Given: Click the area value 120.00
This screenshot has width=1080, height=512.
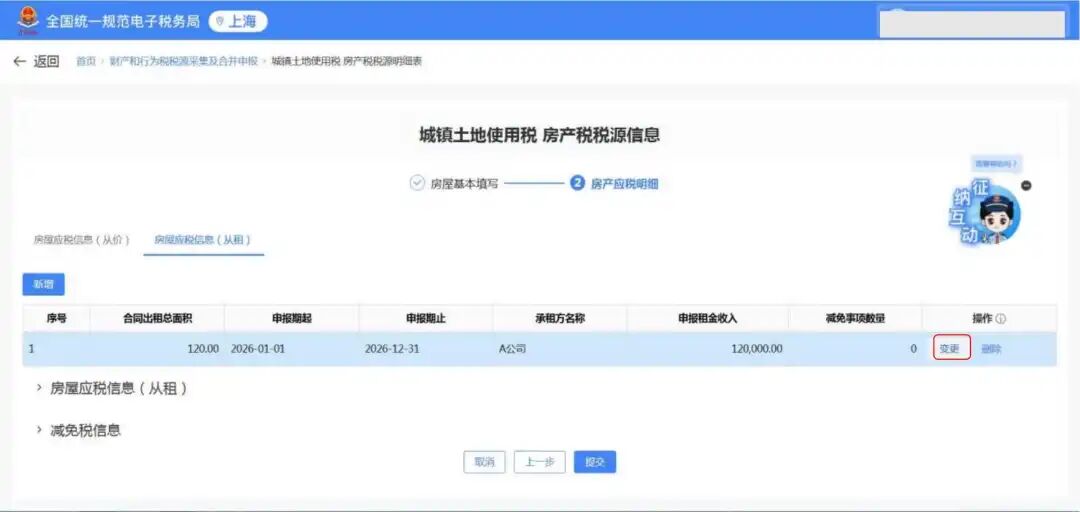Looking at the screenshot, I should [x=202, y=349].
